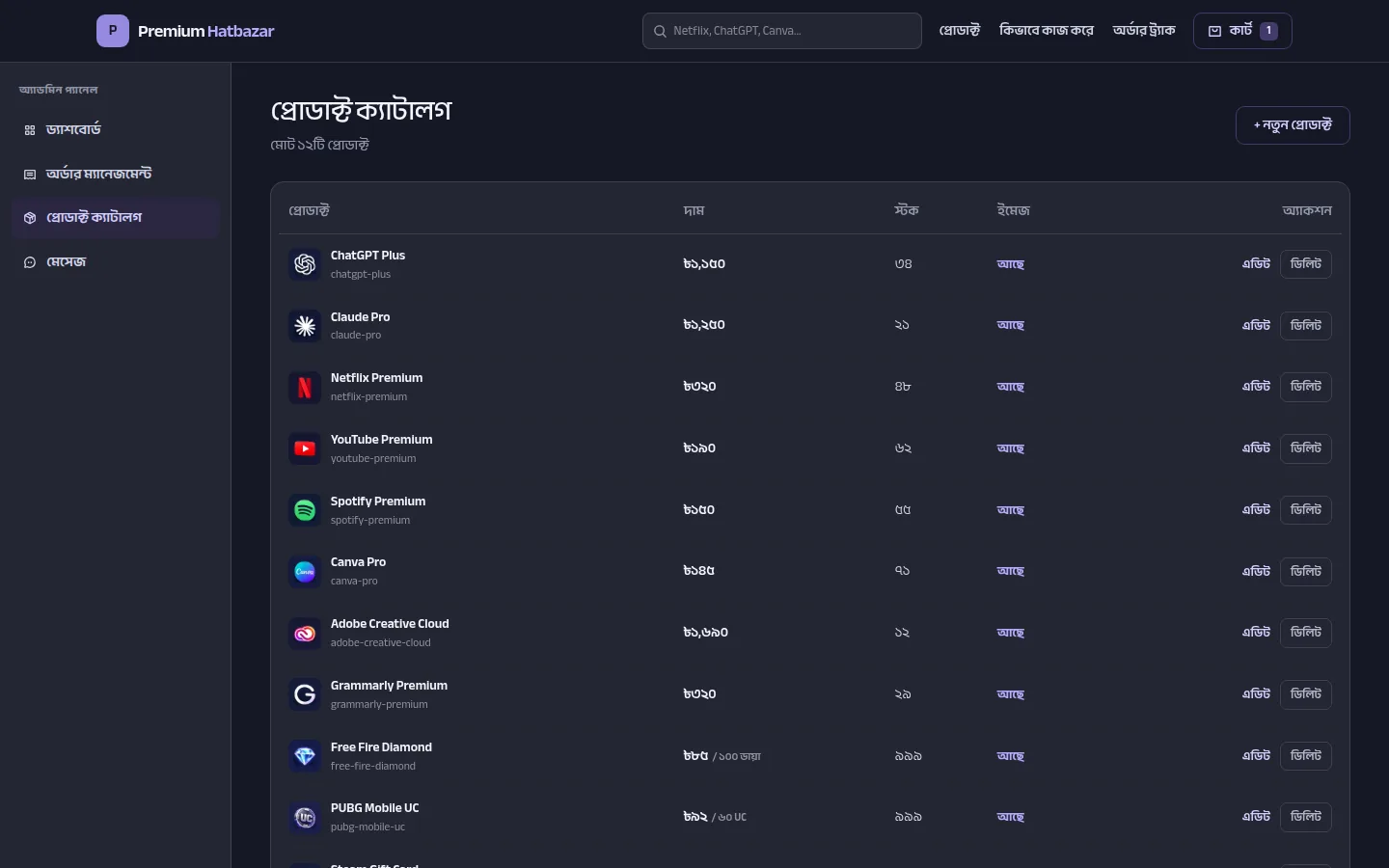Edit the Grammarly Premium product
Image resolution: width=1389 pixels, height=868 pixels.
point(1256,694)
